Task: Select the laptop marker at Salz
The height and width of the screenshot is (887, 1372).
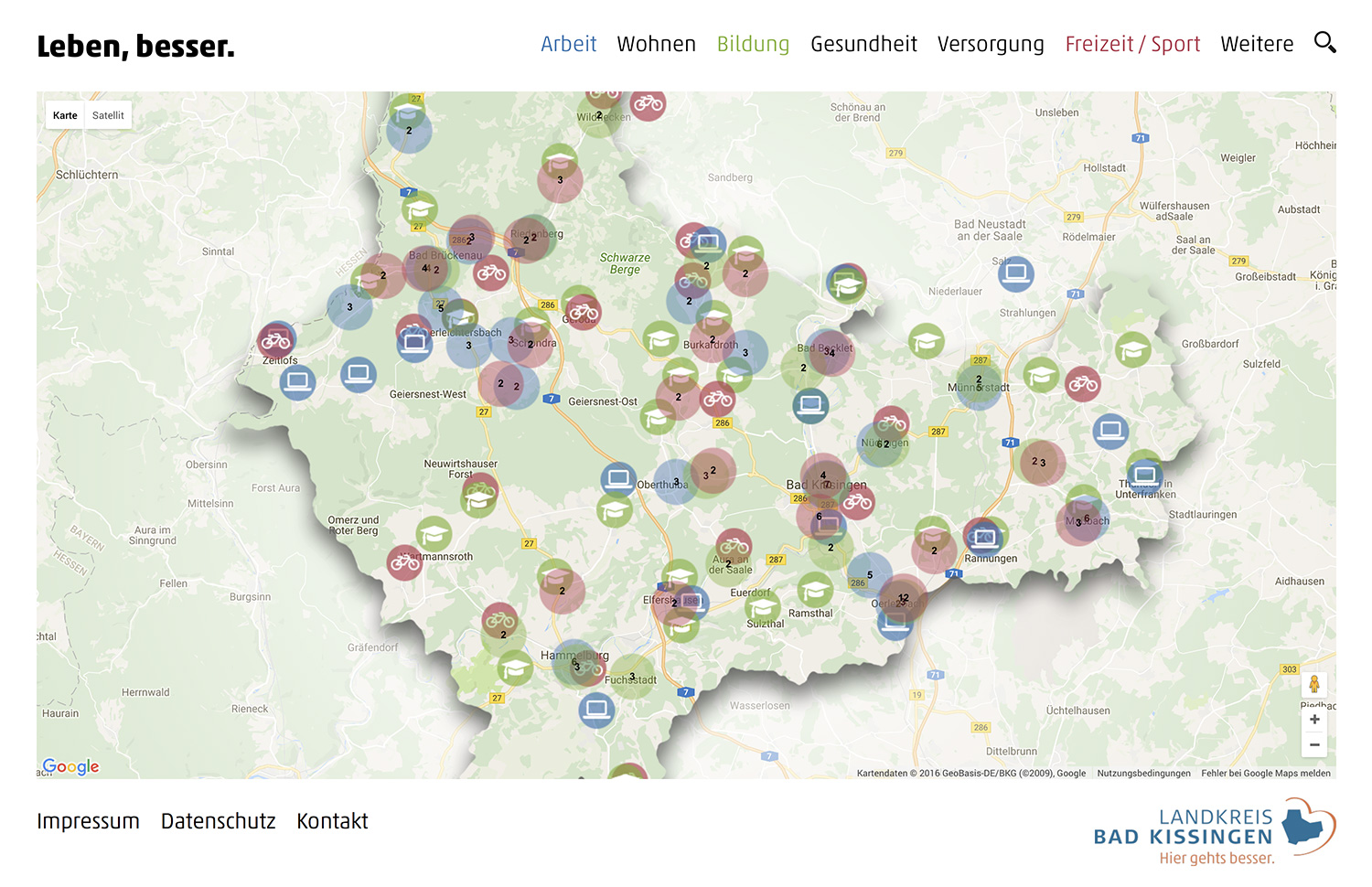Action: point(1015,273)
